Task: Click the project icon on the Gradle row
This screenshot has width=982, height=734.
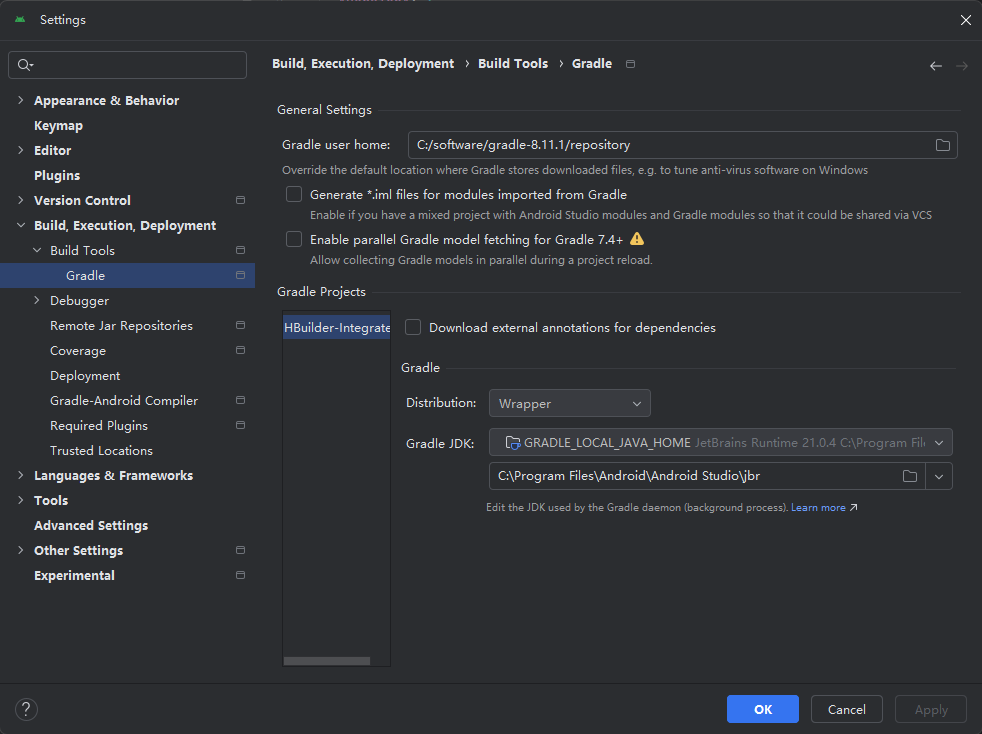Action: pos(240,276)
